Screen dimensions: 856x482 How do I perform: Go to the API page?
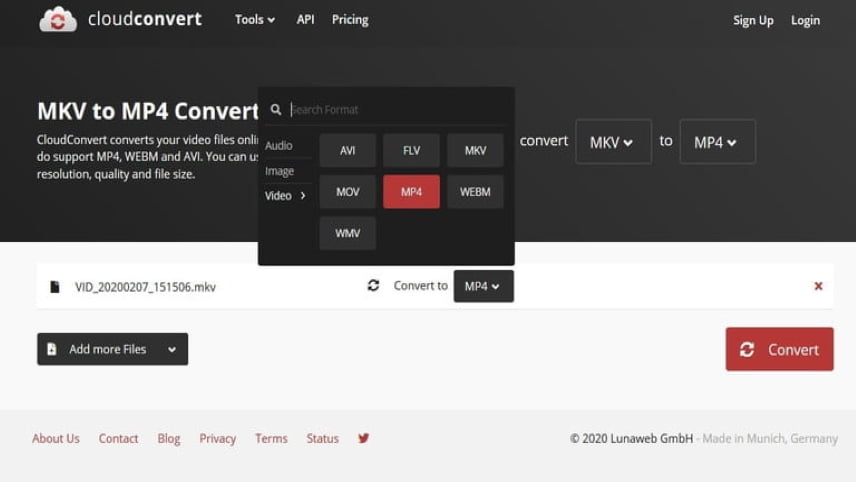tap(305, 20)
